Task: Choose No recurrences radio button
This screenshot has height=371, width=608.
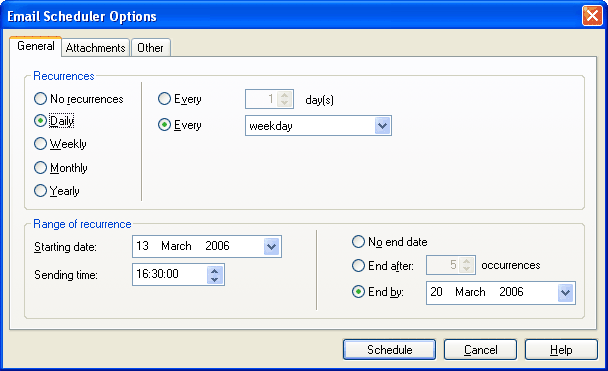Action: (x=79, y=99)
